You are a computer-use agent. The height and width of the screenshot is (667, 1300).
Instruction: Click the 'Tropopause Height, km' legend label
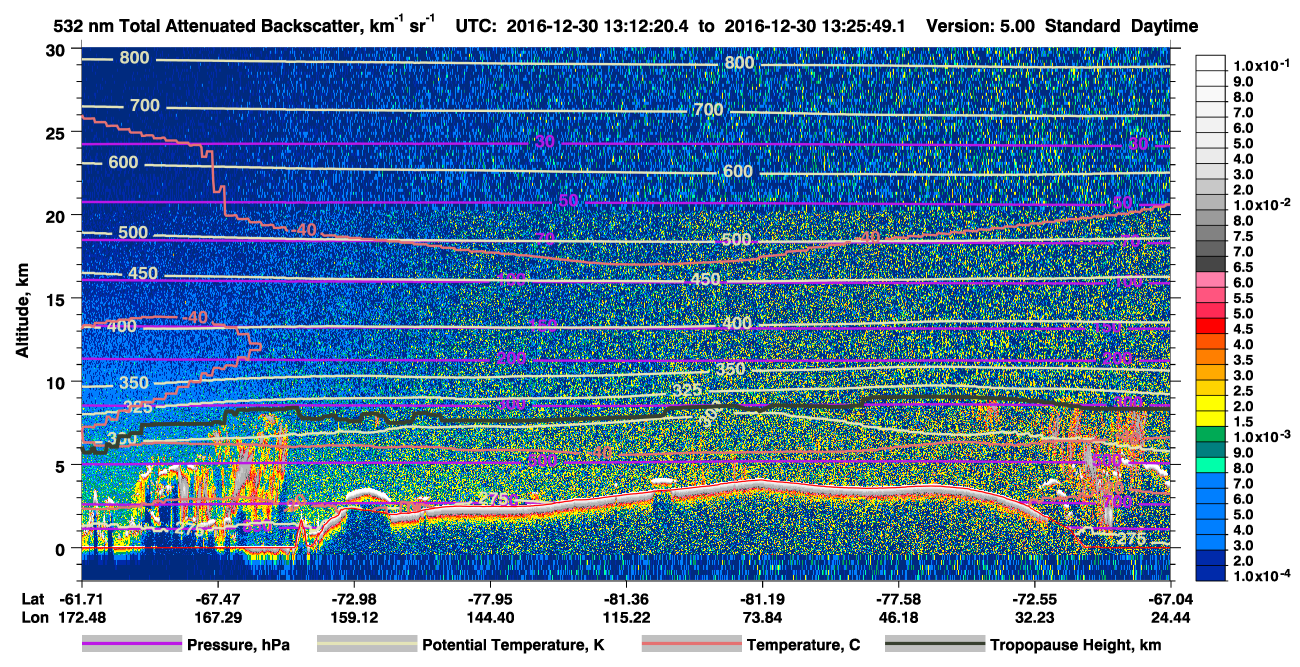pos(1076,645)
